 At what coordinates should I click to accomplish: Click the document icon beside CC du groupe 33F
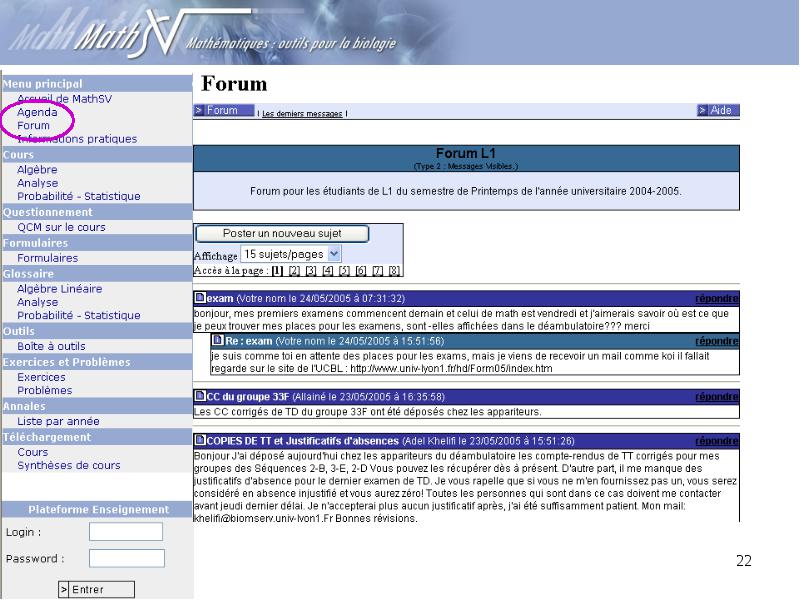[200, 396]
